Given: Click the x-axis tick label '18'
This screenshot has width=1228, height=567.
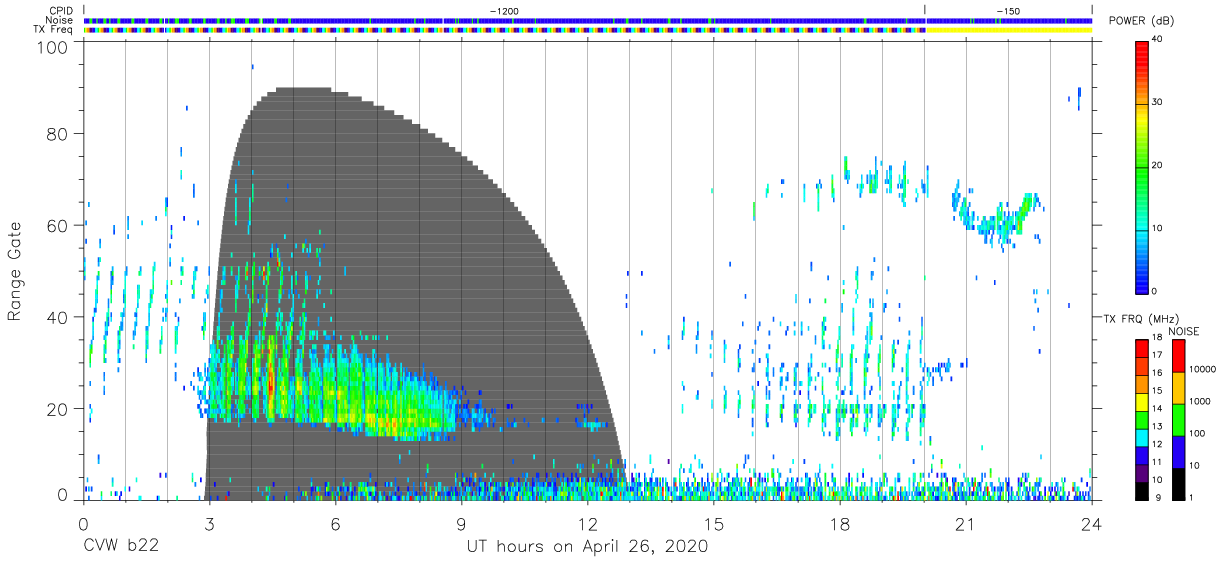Looking at the screenshot, I should coord(839,524).
